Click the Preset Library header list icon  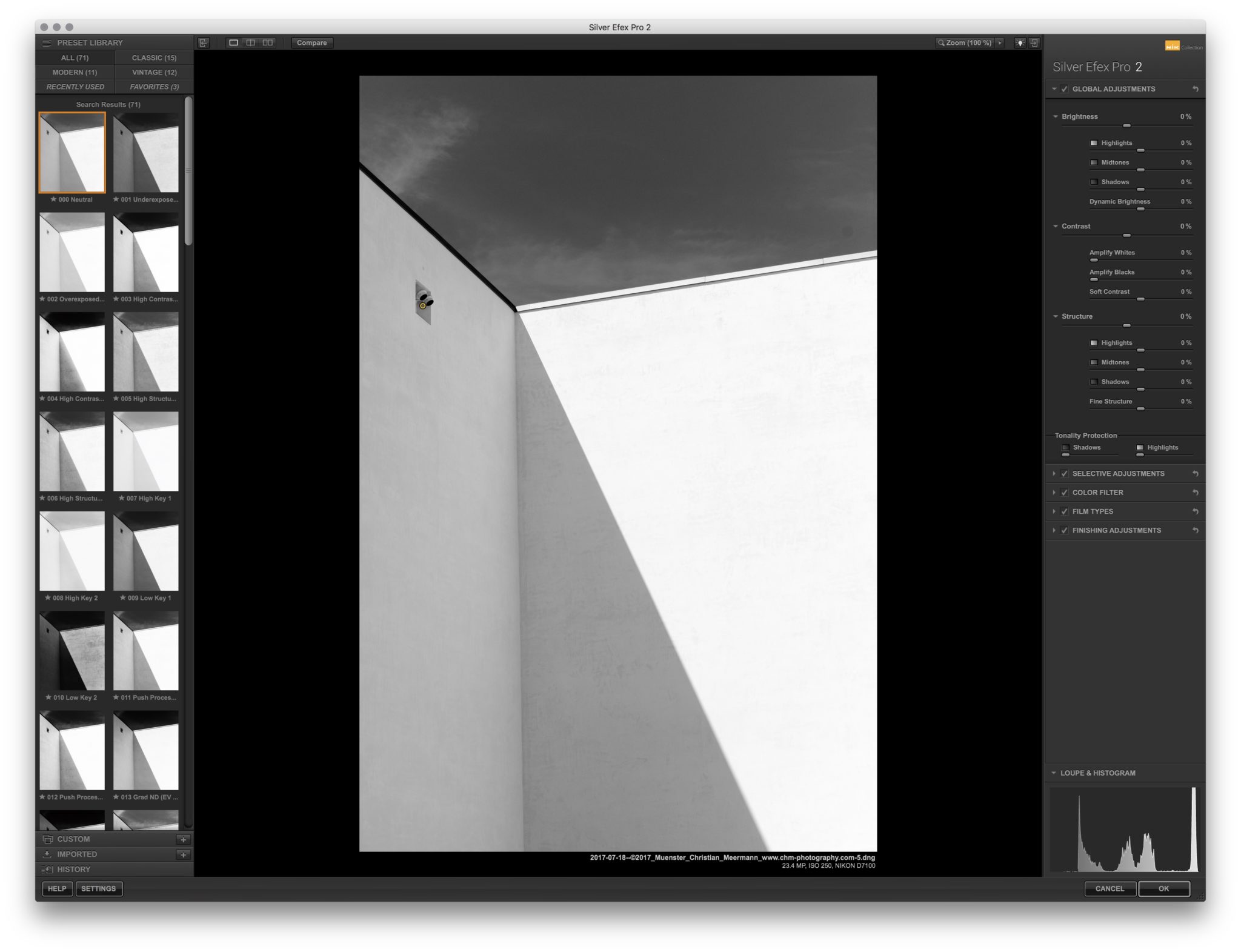point(47,43)
